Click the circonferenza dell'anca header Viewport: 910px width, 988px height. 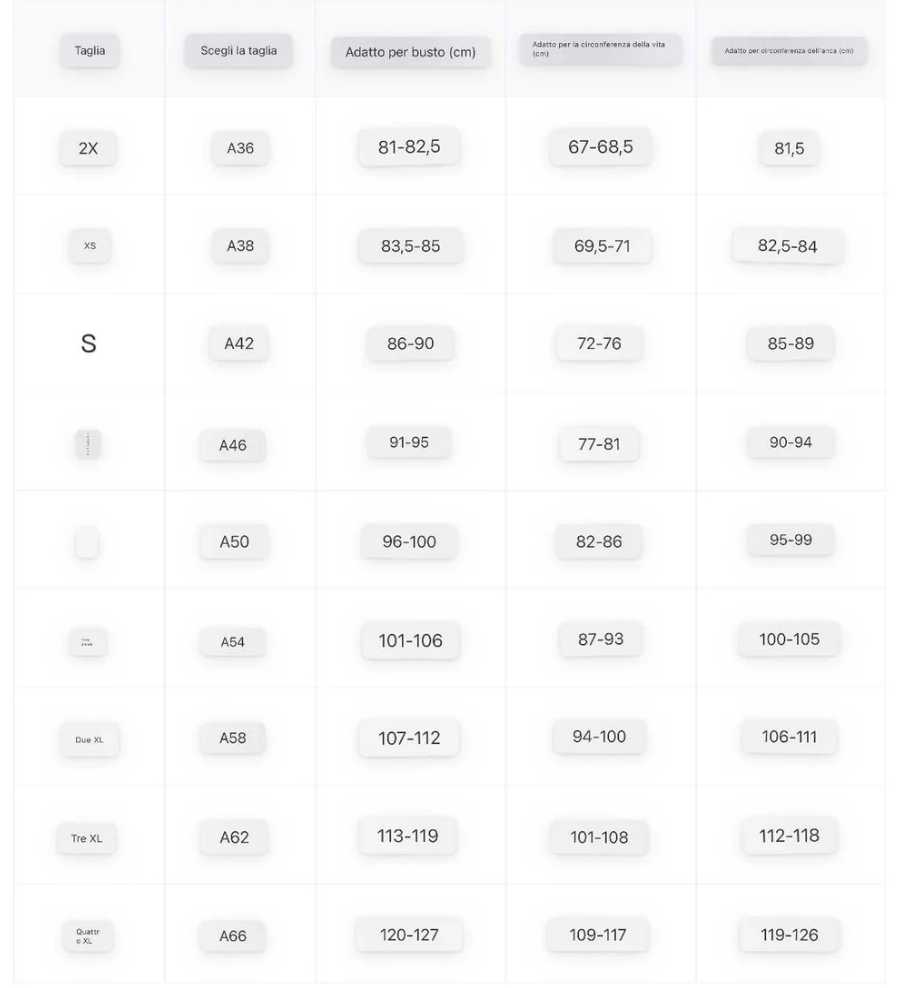(x=789, y=51)
